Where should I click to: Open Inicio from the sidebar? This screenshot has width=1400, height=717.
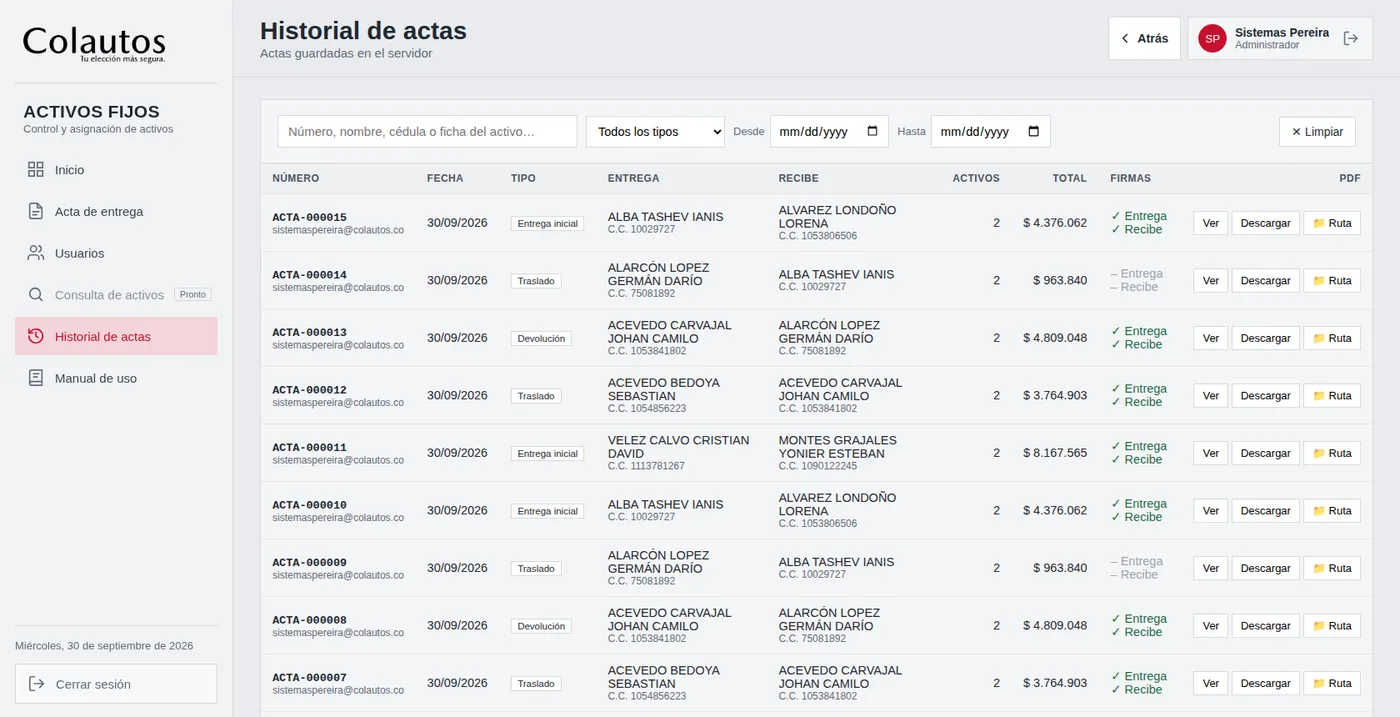pyautogui.click(x=116, y=170)
